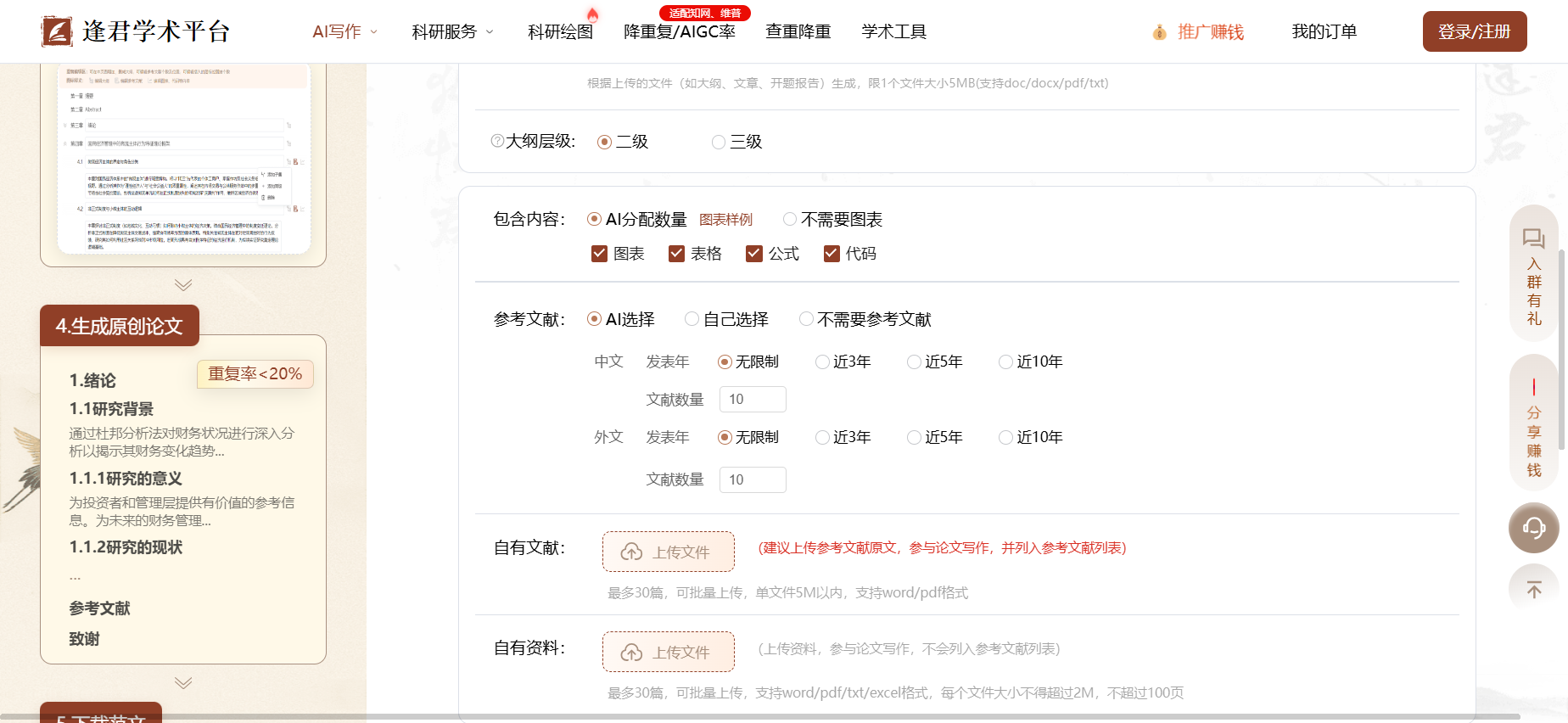Click the down chevron below the 致谢 card
Viewport: 1568px width, 723px height.
(183, 682)
